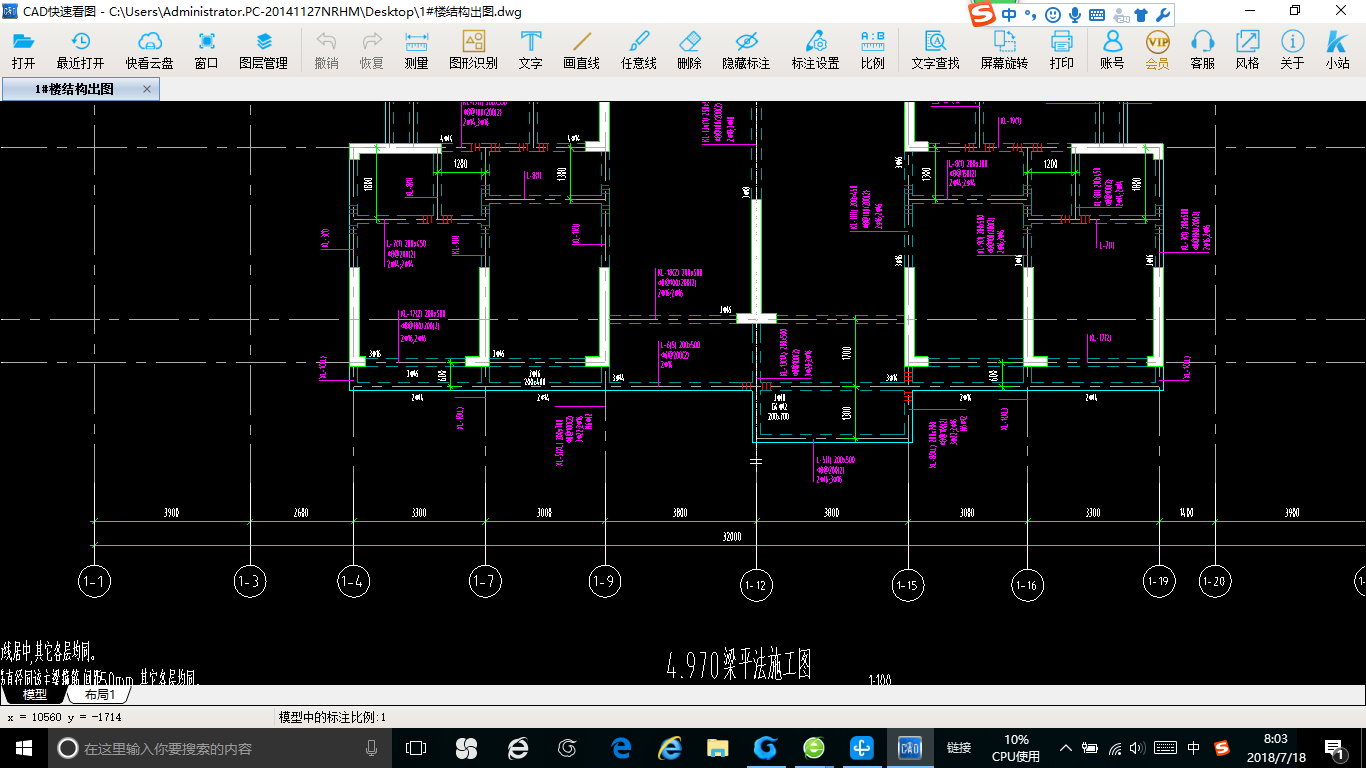Select the 图形识别 shape recognition tool

coord(473,49)
